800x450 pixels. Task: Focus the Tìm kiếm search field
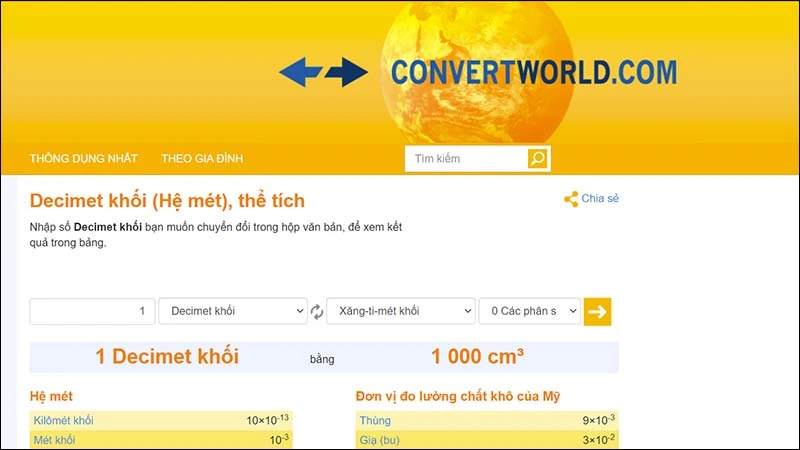tap(466, 159)
